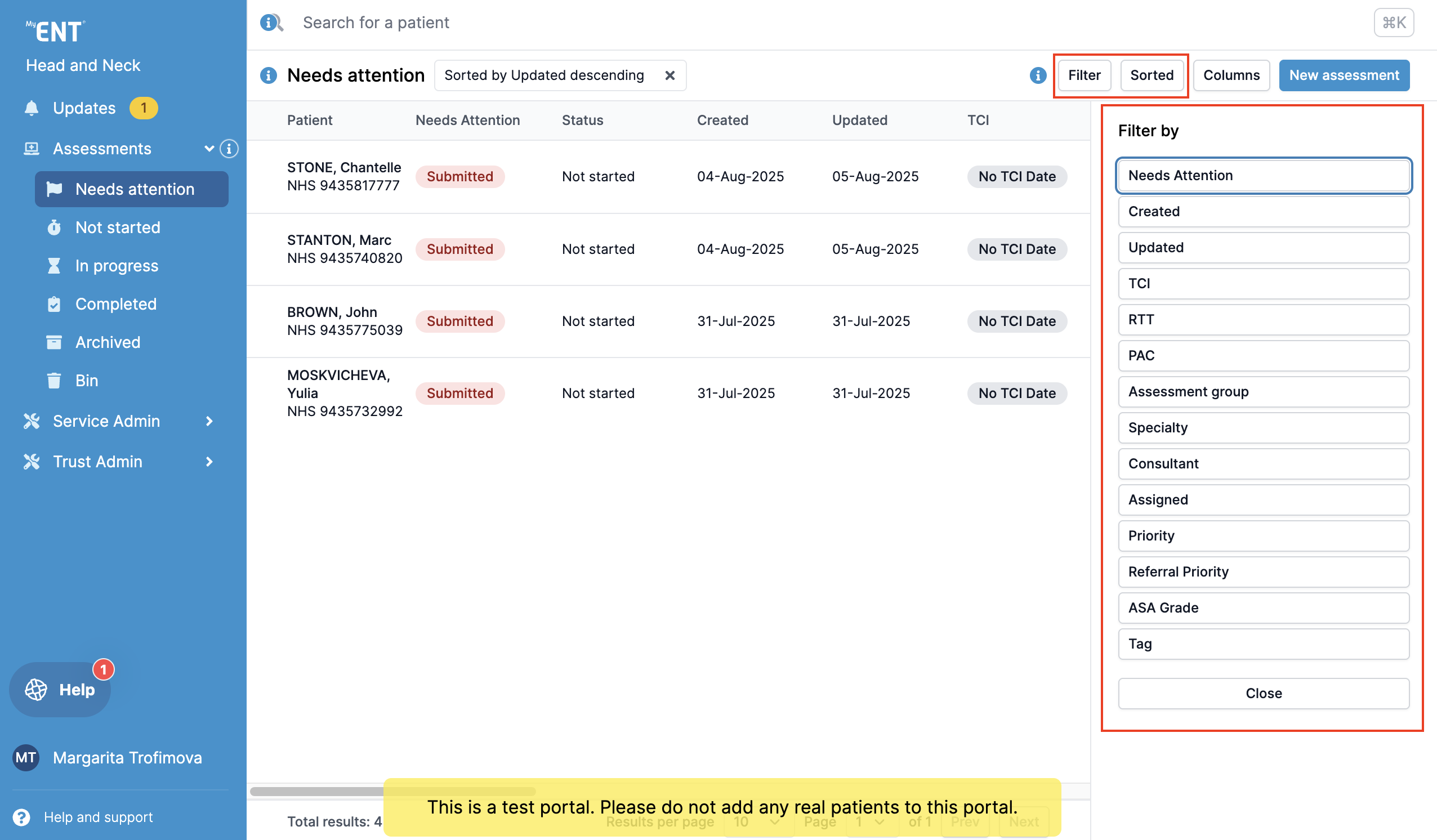Click the MT user avatar

(26, 757)
